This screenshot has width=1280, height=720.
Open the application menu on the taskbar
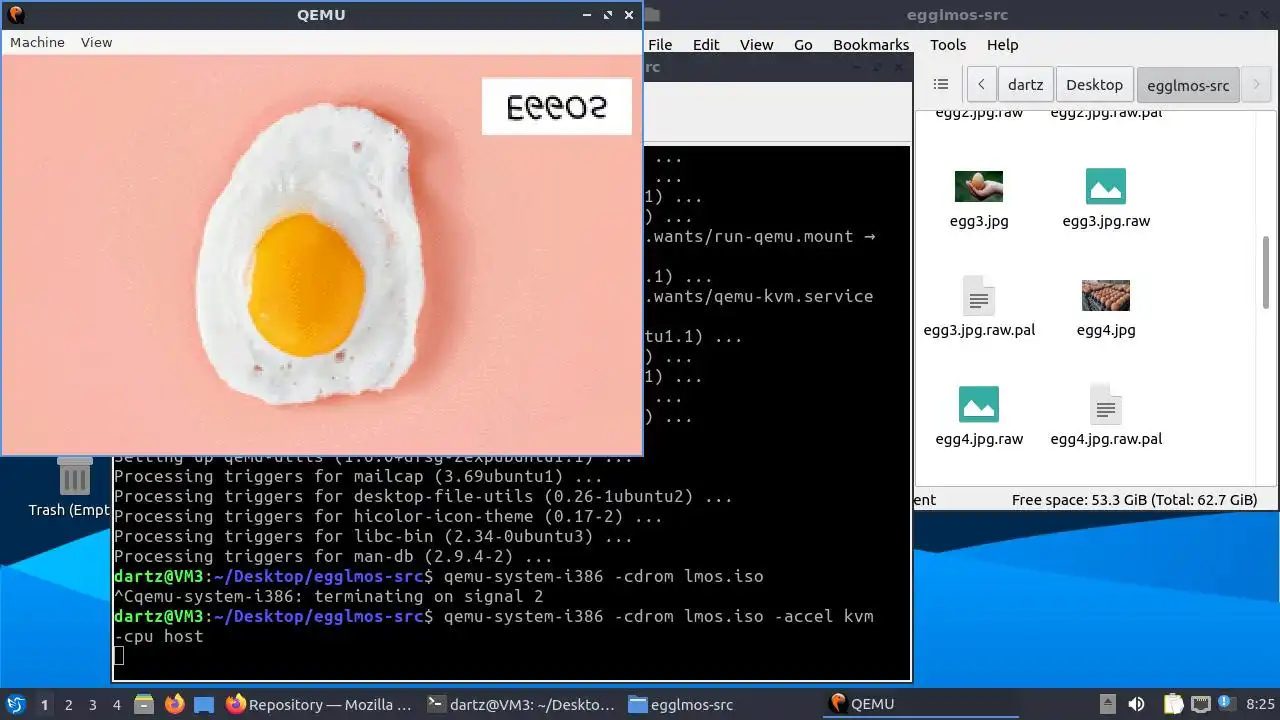tap(16, 704)
